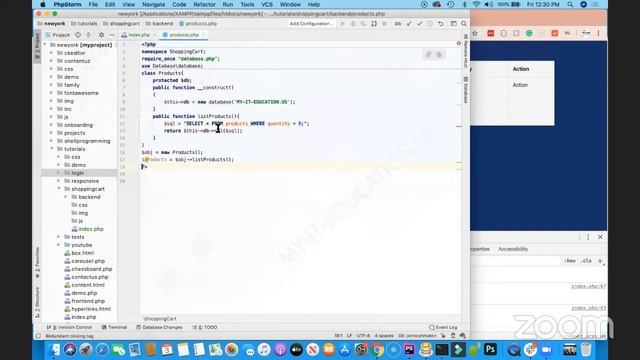The image size is (640, 360).
Task: Click the shoppingcart breadcrumb in navigation bar
Action: point(122,24)
